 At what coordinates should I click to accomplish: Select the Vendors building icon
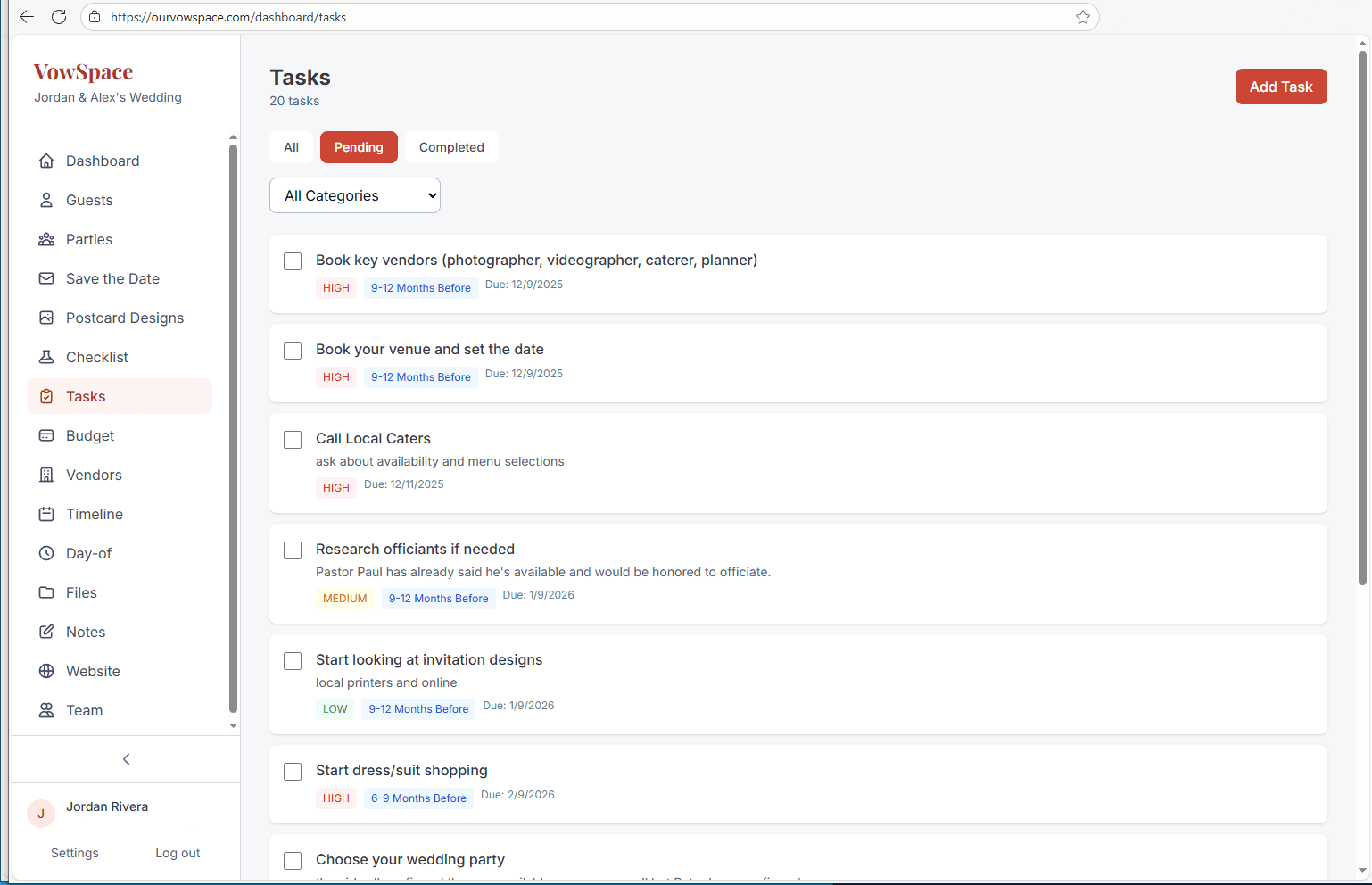coord(45,475)
